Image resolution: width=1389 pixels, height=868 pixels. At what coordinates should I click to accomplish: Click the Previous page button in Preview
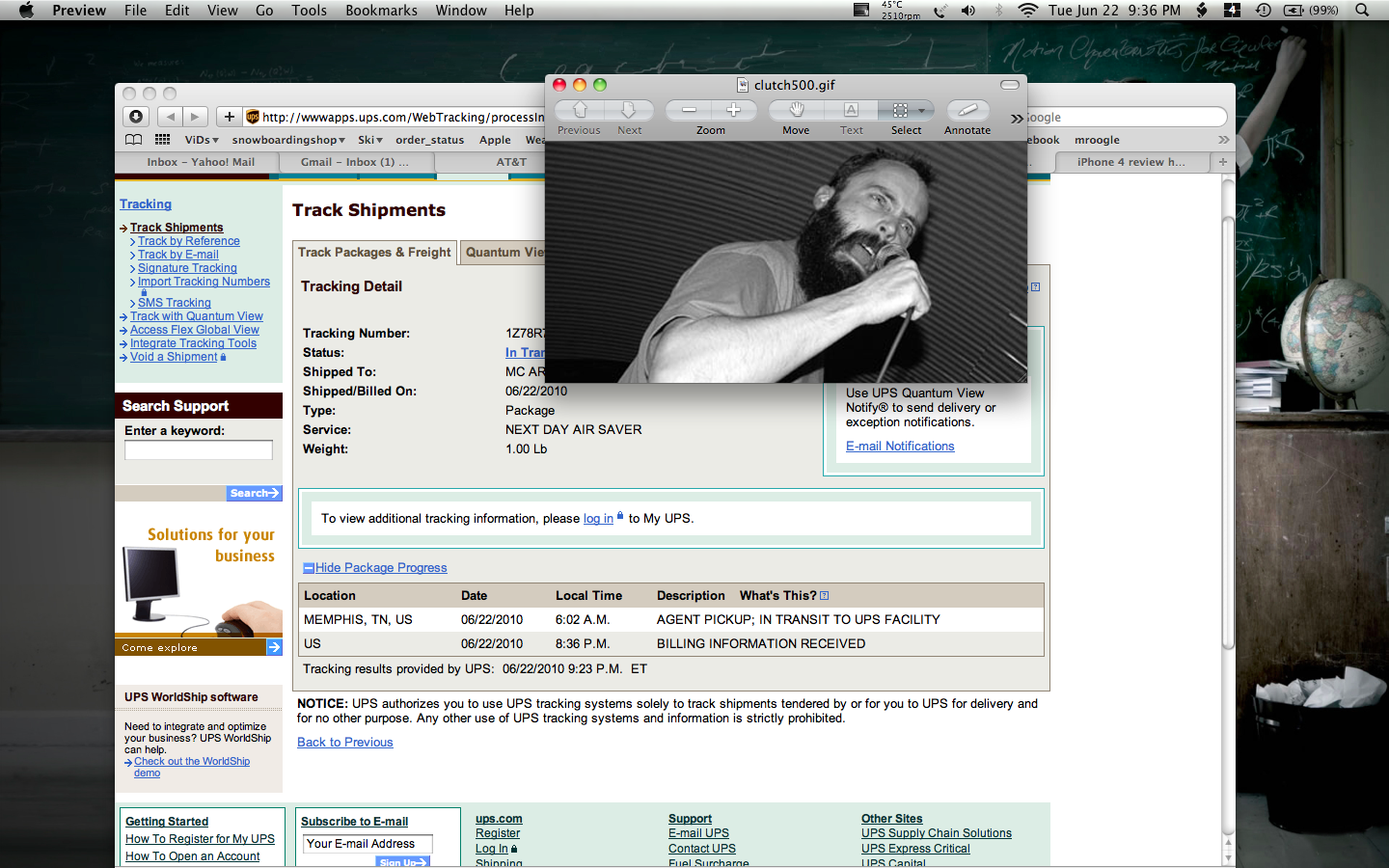[580, 111]
